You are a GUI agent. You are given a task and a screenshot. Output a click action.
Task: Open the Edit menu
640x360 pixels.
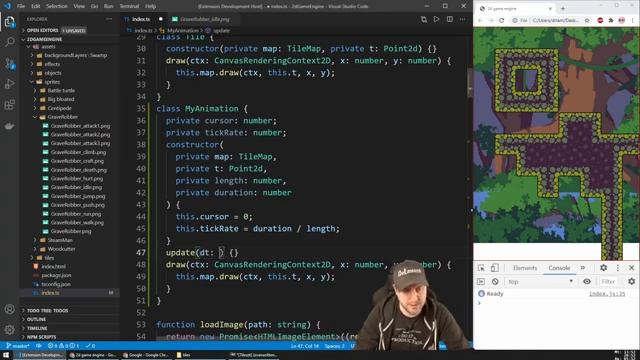(x=36, y=6)
